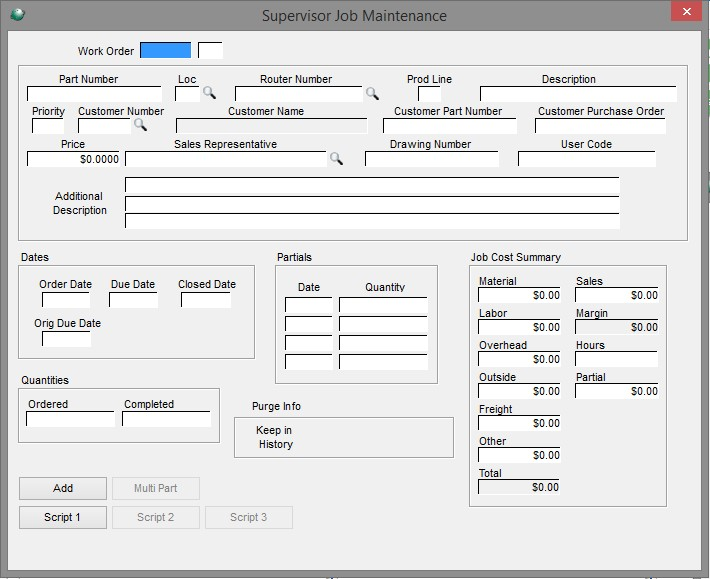Click the Script 1 button
710x579 pixels.
(63, 517)
